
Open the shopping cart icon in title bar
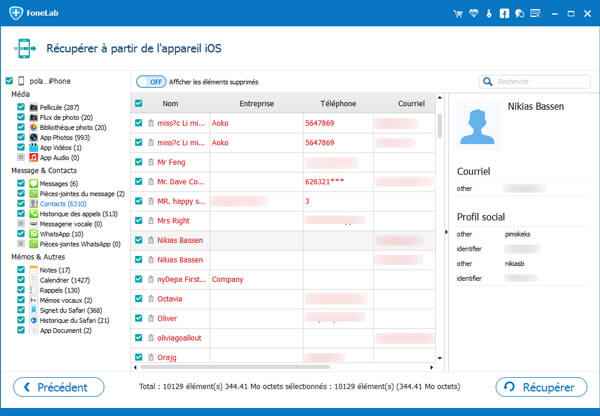coord(458,14)
